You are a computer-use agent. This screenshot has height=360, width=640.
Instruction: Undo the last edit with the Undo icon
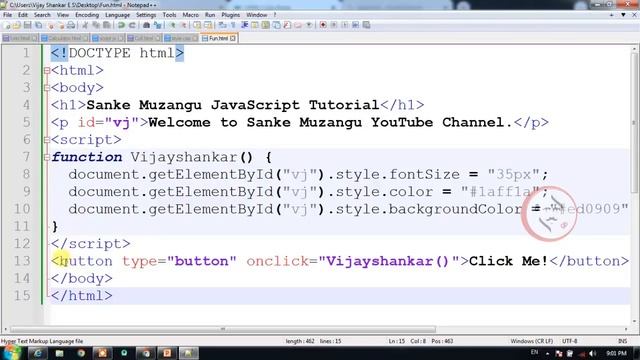pyautogui.click(x=121, y=25)
